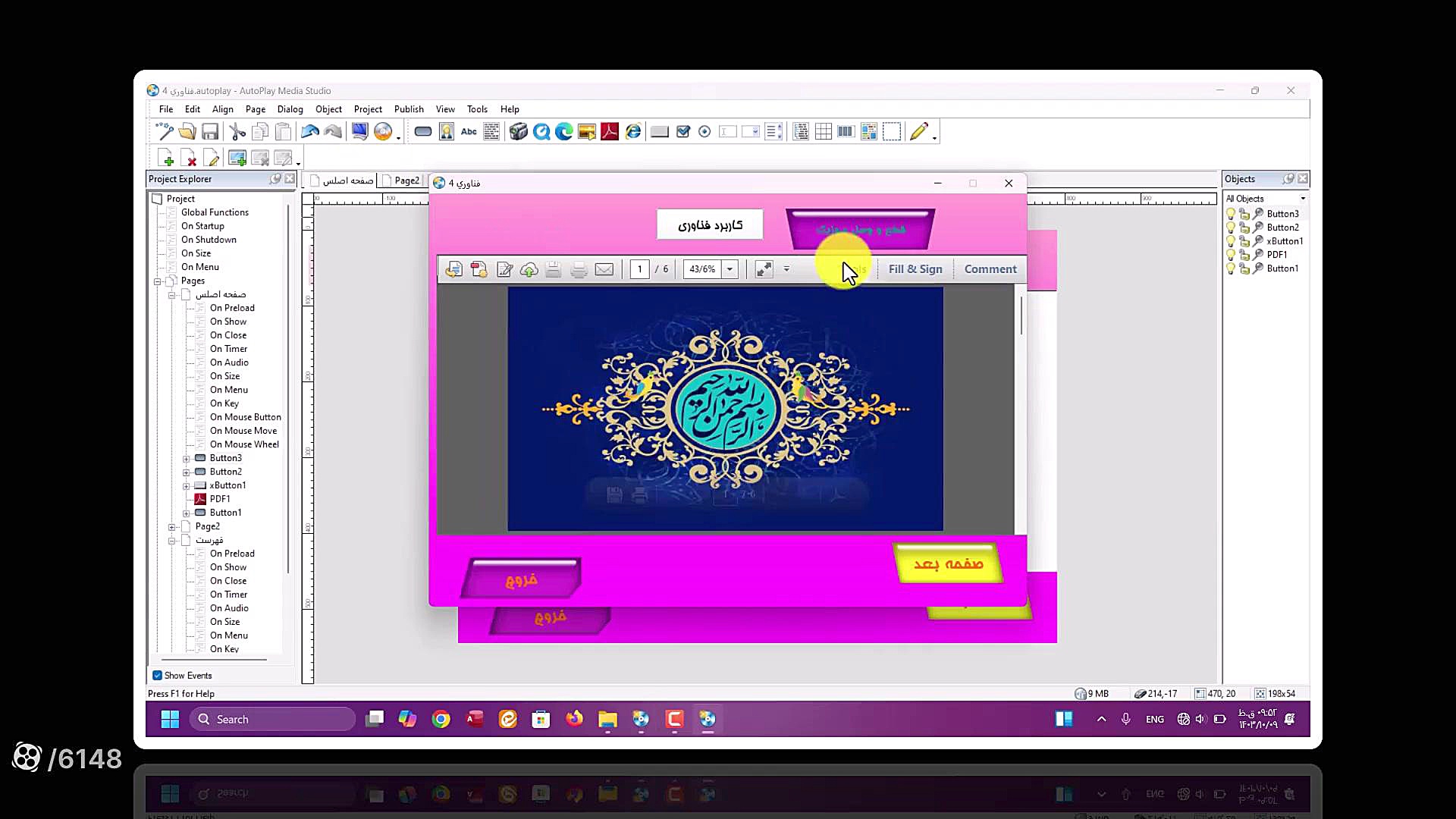Click the Add Page icon
This screenshot has width=1456, height=819.
click(x=166, y=158)
